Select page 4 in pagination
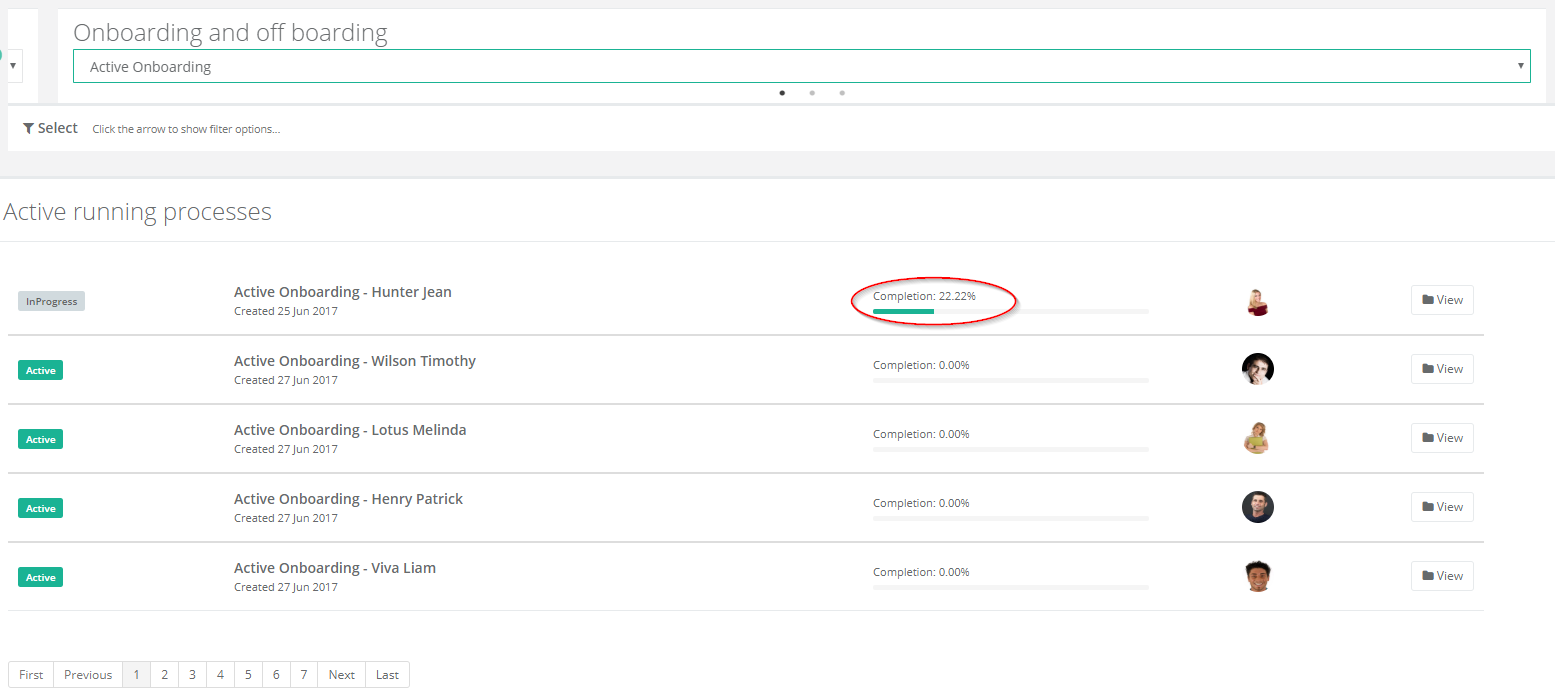The width and height of the screenshot is (1555, 691). pyautogui.click(x=220, y=674)
